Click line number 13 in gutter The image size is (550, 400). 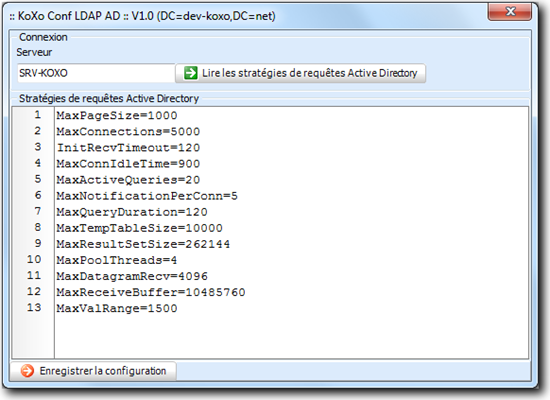pyautogui.click(x=34, y=308)
